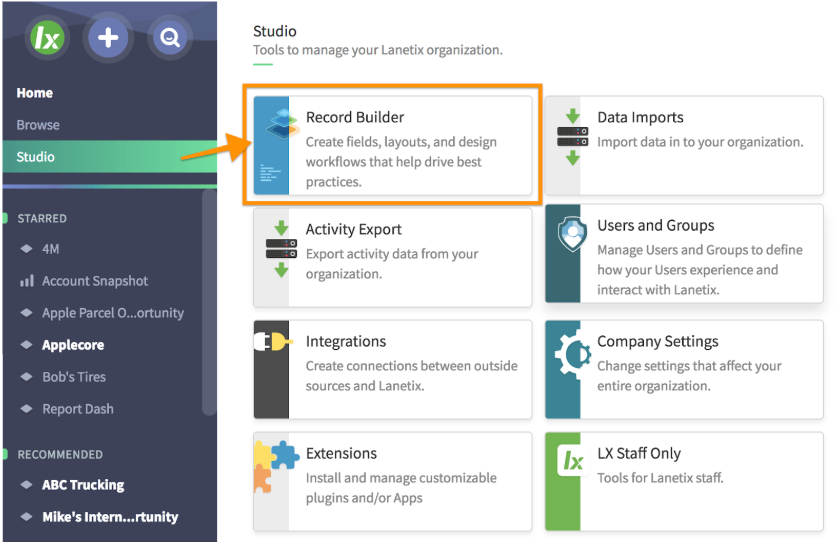836x542 pixels.
Task: Click the Record Builder description text
Action: pyautogui.click(x=401, y=162)
